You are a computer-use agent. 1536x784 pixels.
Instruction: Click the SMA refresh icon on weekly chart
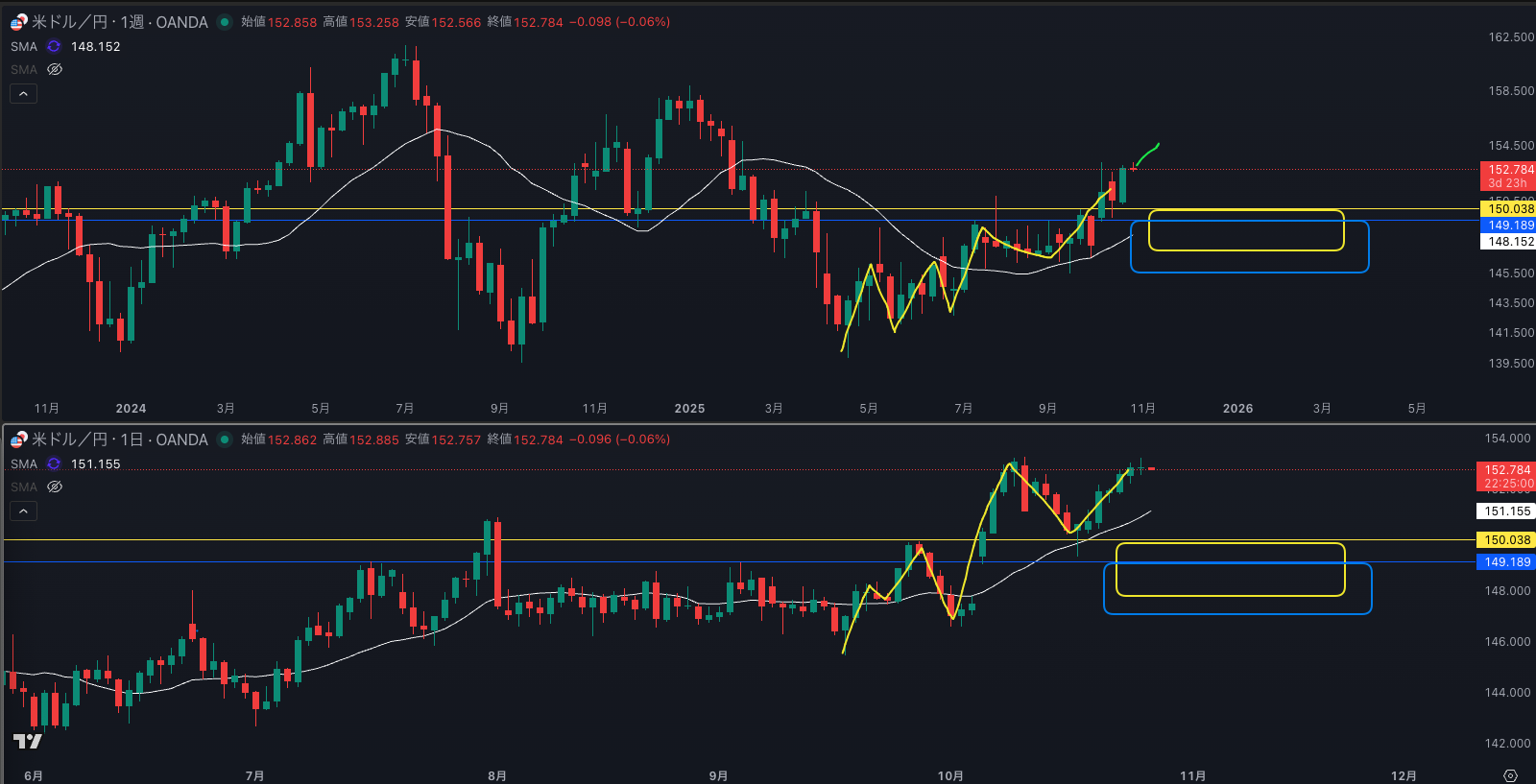[x=54, y=46]
